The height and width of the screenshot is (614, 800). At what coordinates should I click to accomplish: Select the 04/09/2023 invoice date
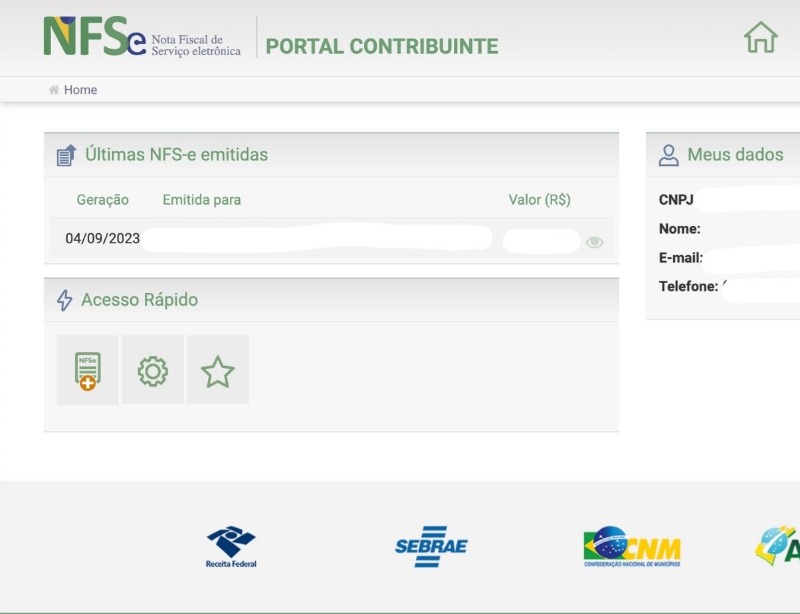(x=102, y=239)
